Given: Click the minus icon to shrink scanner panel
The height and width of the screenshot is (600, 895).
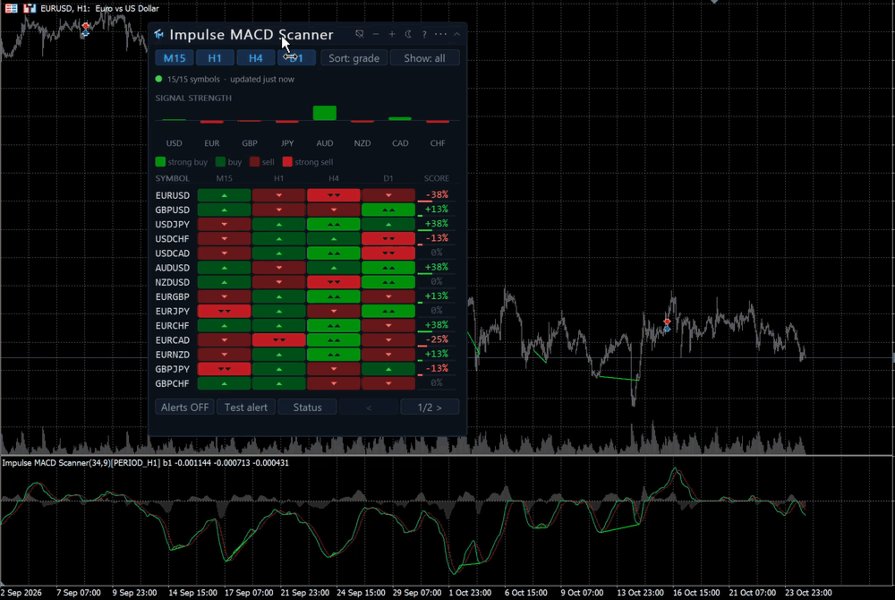Looking at the screenshot, I should [376, 34].
